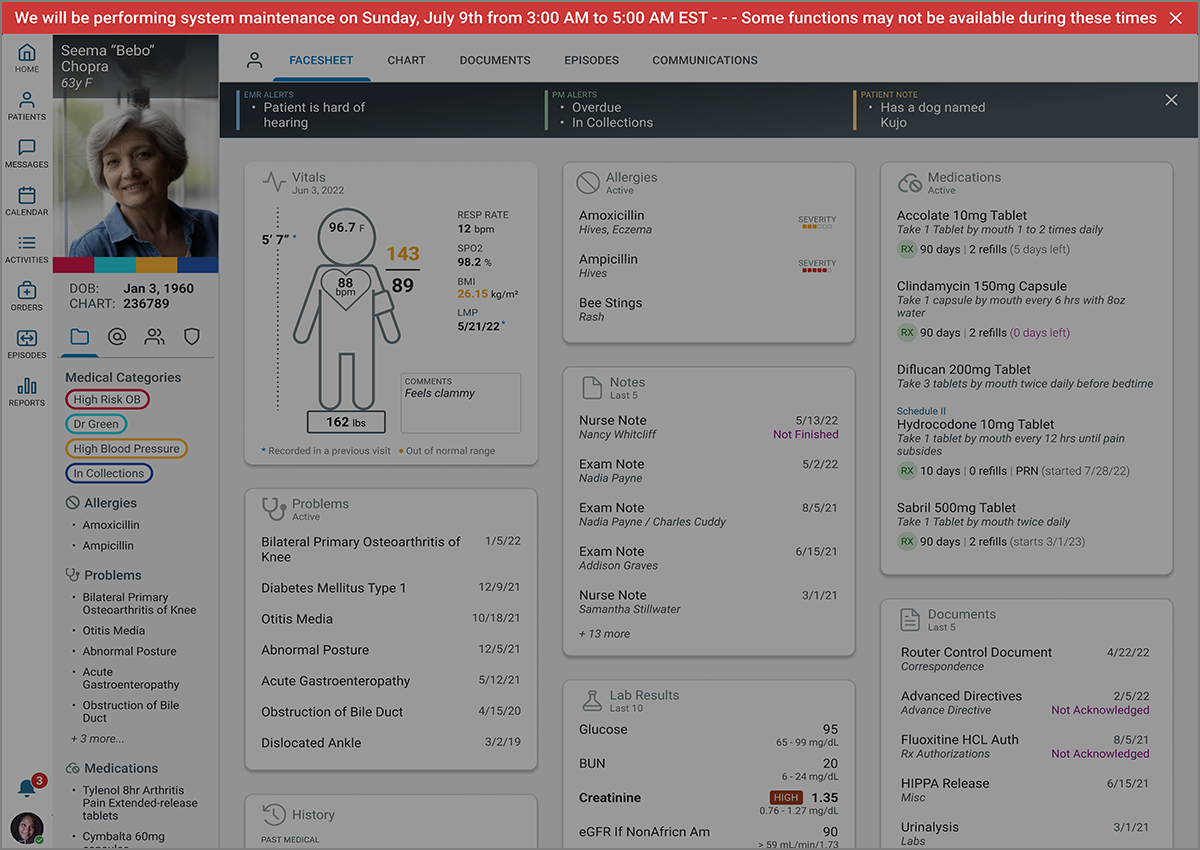Dismiss the system maintenance banner
Screen dimensions: 1200x850
[1175, 18]
